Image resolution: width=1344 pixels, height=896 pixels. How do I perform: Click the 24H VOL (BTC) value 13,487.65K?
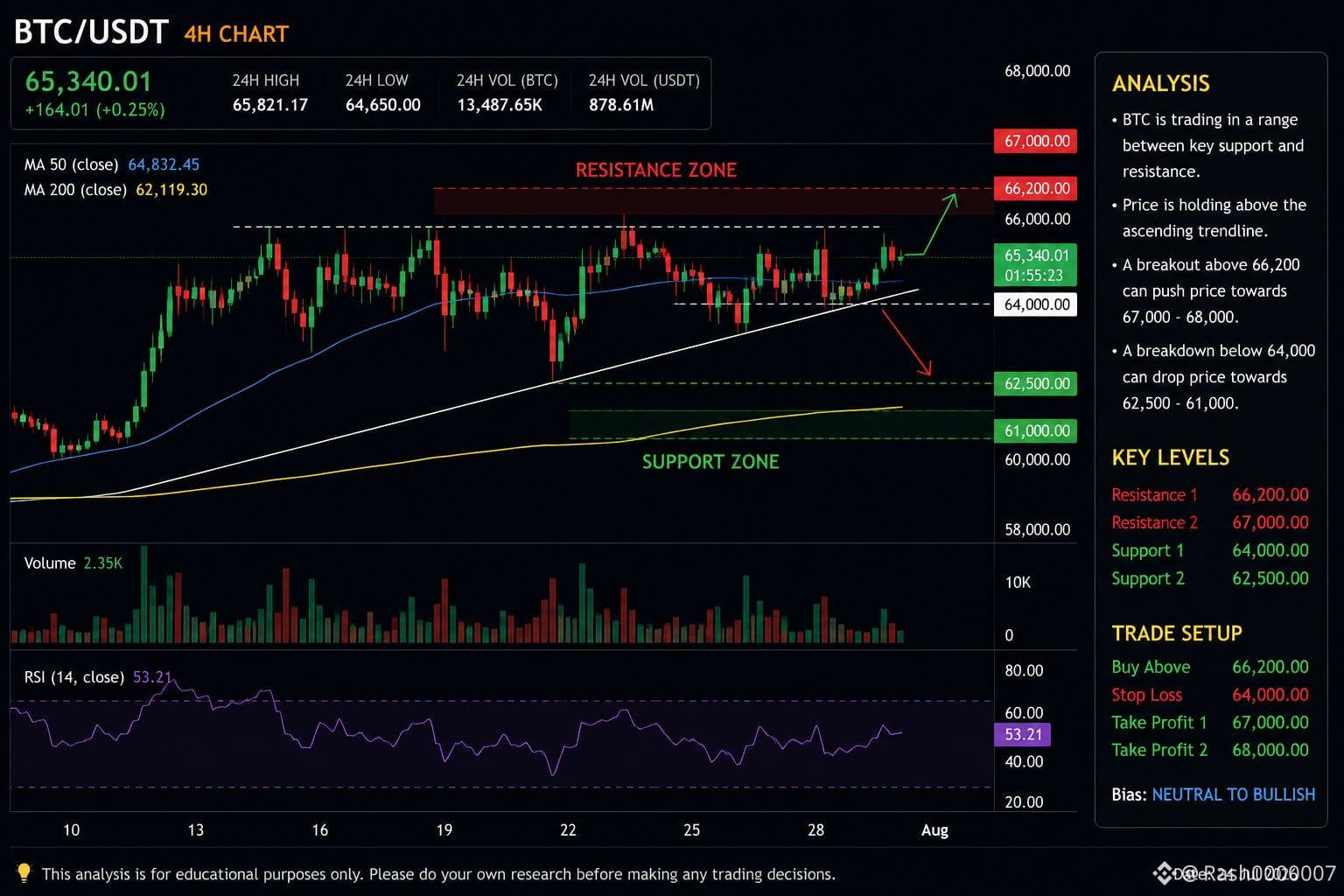point(500,105)
